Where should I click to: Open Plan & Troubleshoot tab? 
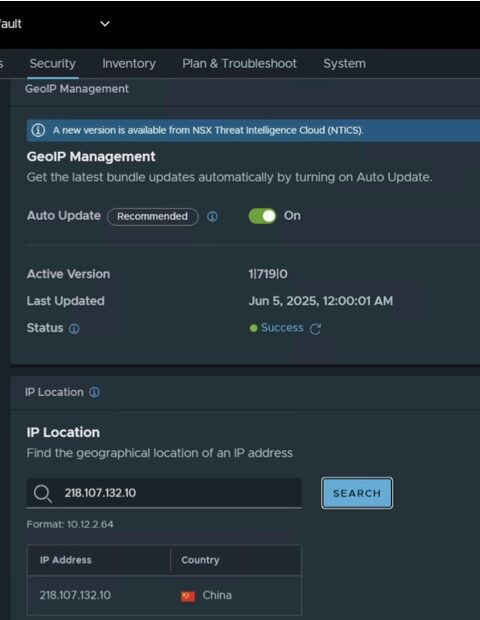tap(239, 64)
